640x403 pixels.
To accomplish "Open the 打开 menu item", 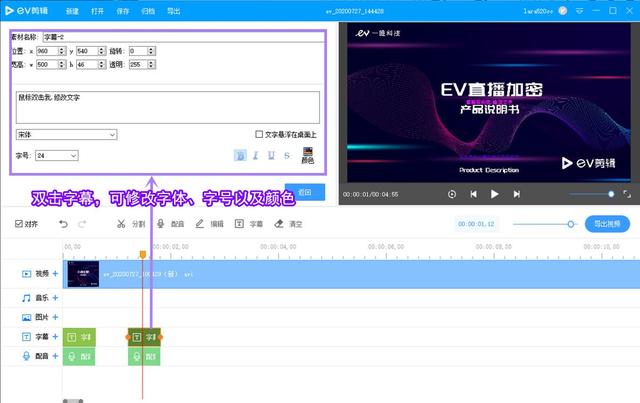I will [97, 11].
